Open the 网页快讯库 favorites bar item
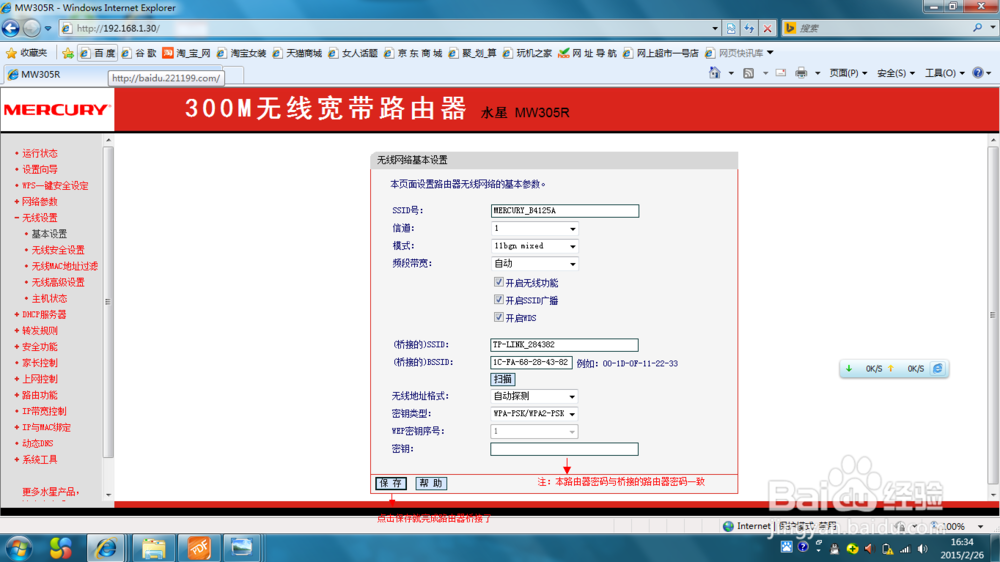 pos(740,53)
